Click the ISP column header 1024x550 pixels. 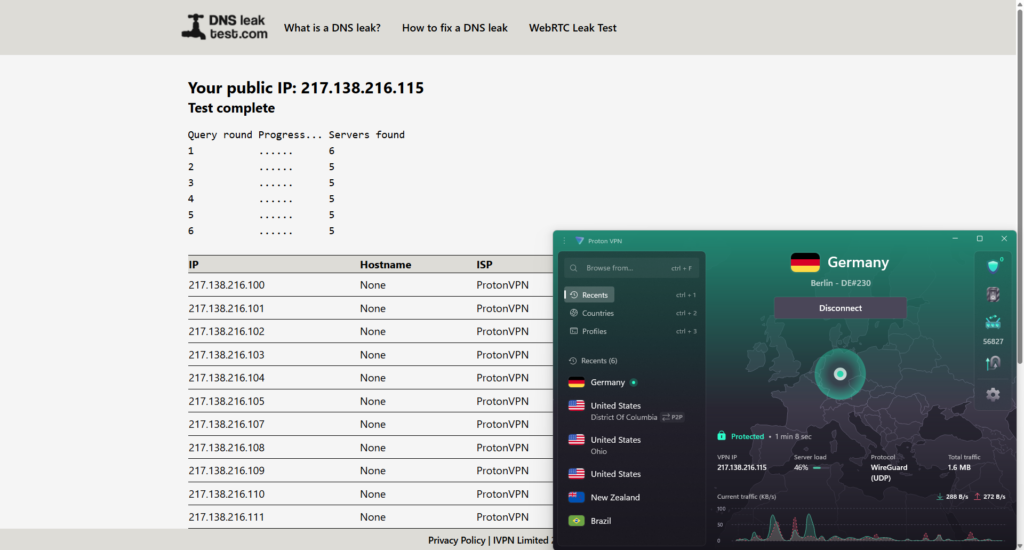(x=485, y=265)
